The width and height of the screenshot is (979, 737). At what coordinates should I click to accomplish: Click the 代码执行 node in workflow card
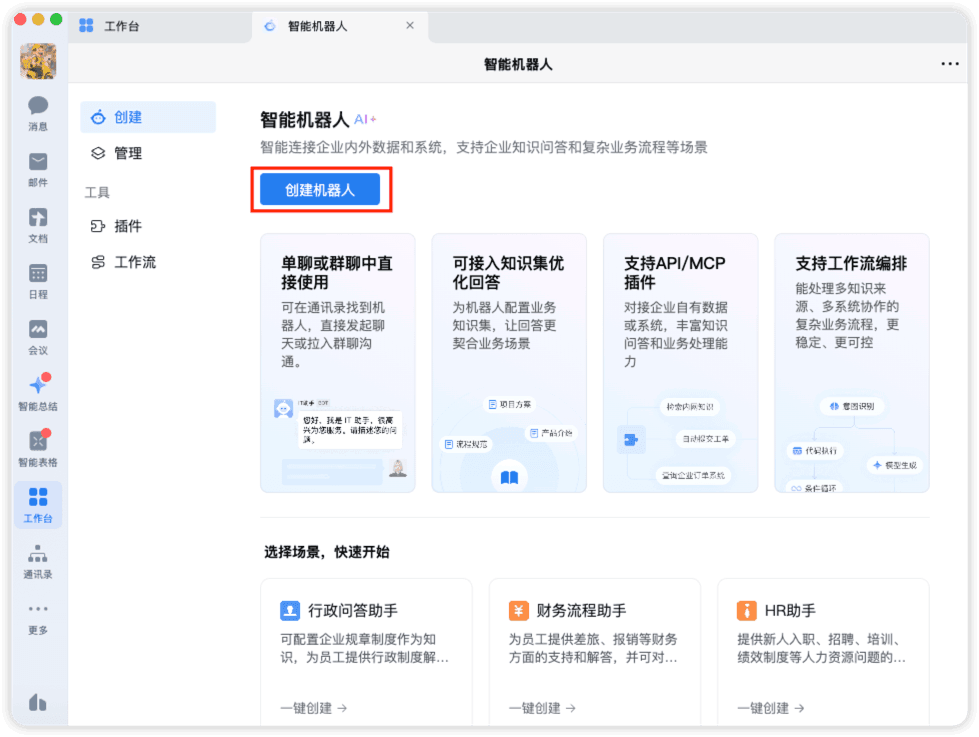point(815,450)
